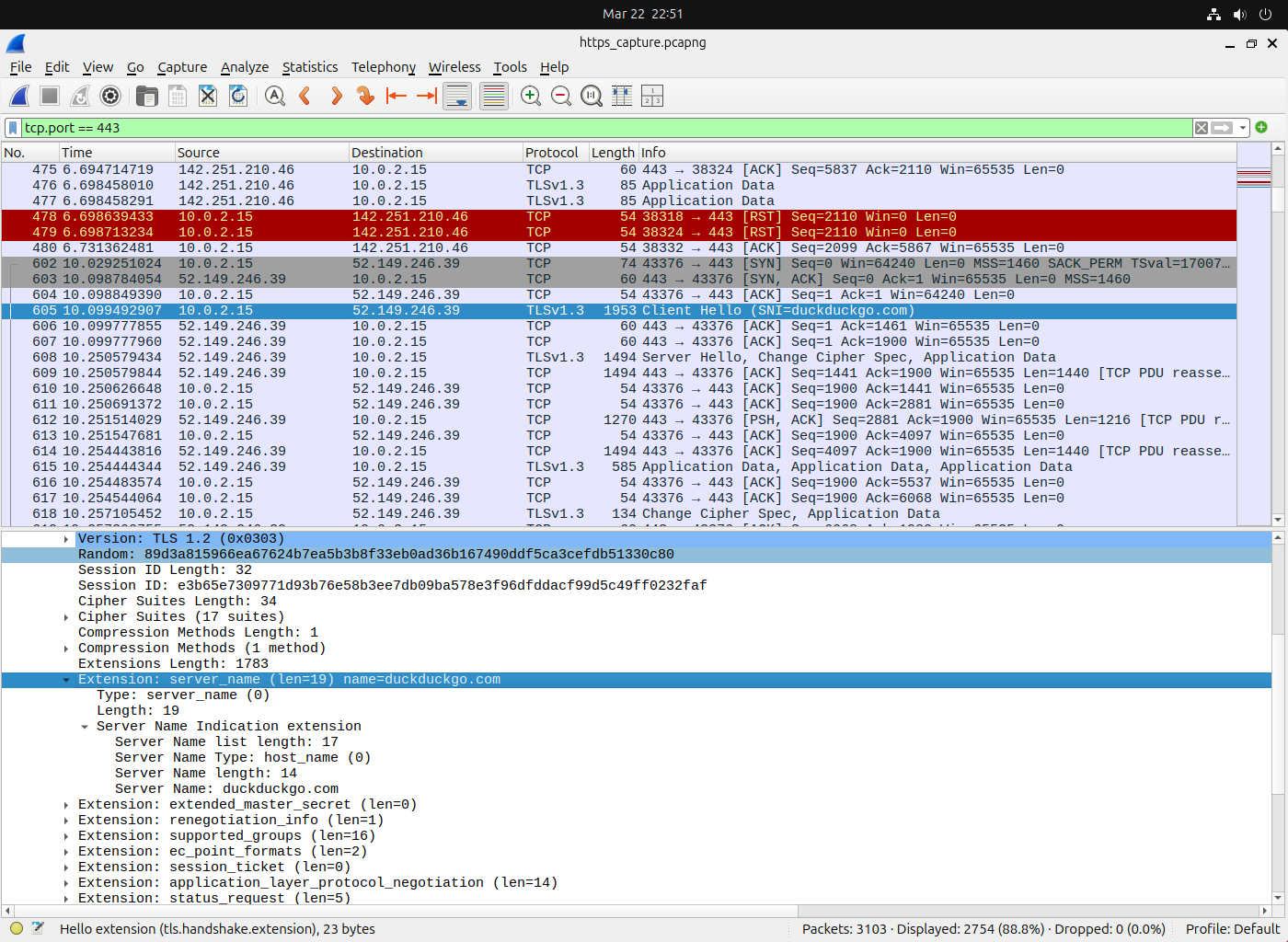
Task: Sort packets by the Length column header
Action: tap(614, 153)
